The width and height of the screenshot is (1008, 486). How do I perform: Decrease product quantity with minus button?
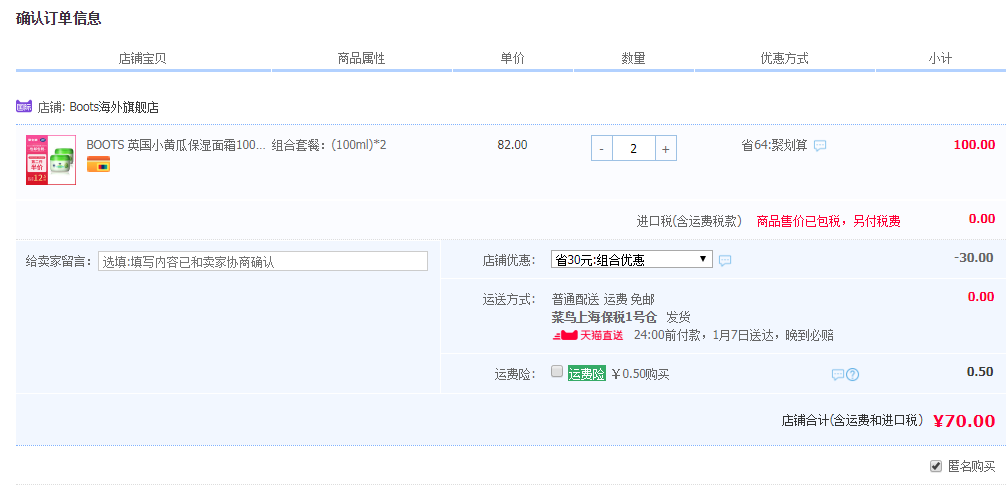[602, 148]
